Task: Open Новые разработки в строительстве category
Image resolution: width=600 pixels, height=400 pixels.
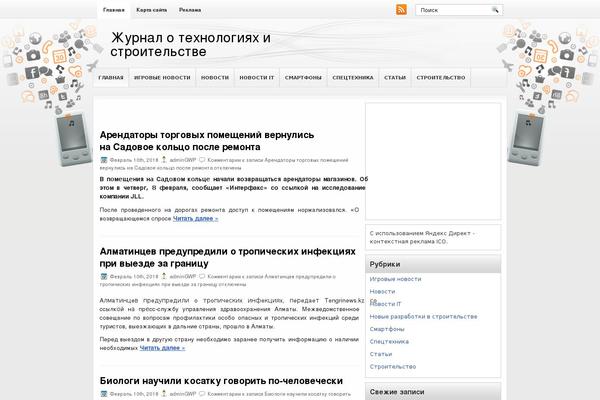Action: point(423,317)
